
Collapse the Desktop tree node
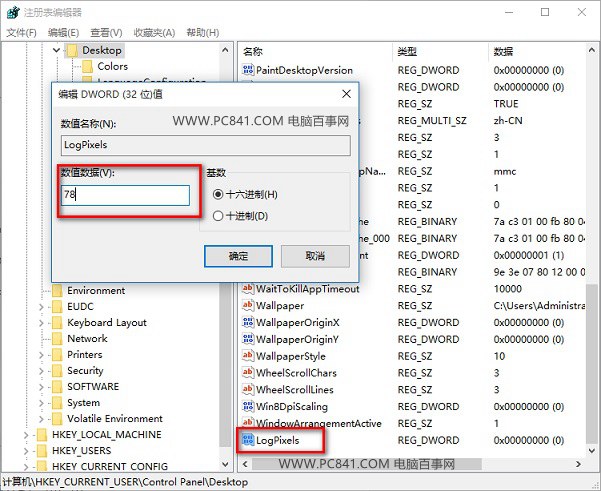tap(56, 50)
